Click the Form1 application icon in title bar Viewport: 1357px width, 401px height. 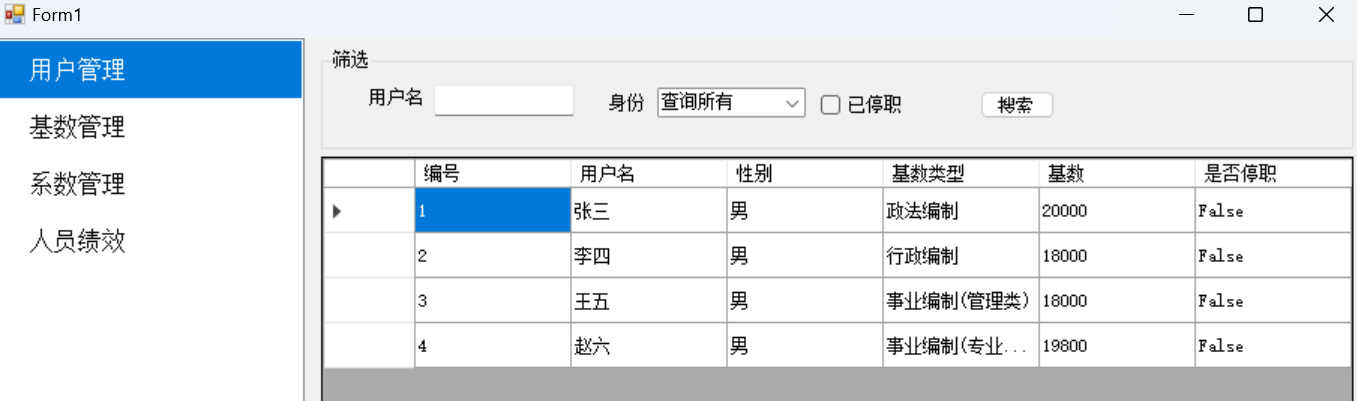[14, 15]
